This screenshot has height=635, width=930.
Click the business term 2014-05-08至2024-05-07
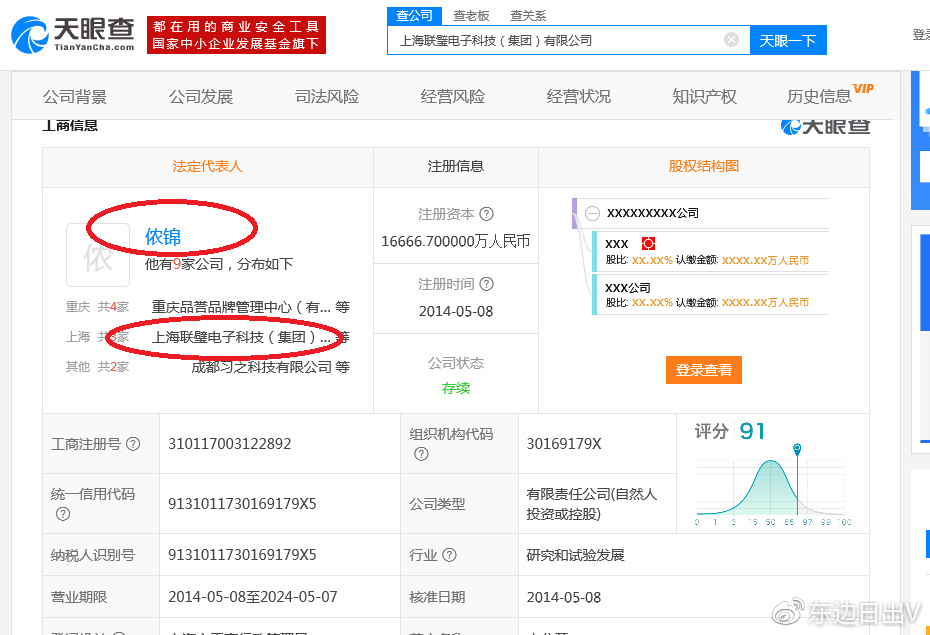pyautogui.click(x=253, y=596)
